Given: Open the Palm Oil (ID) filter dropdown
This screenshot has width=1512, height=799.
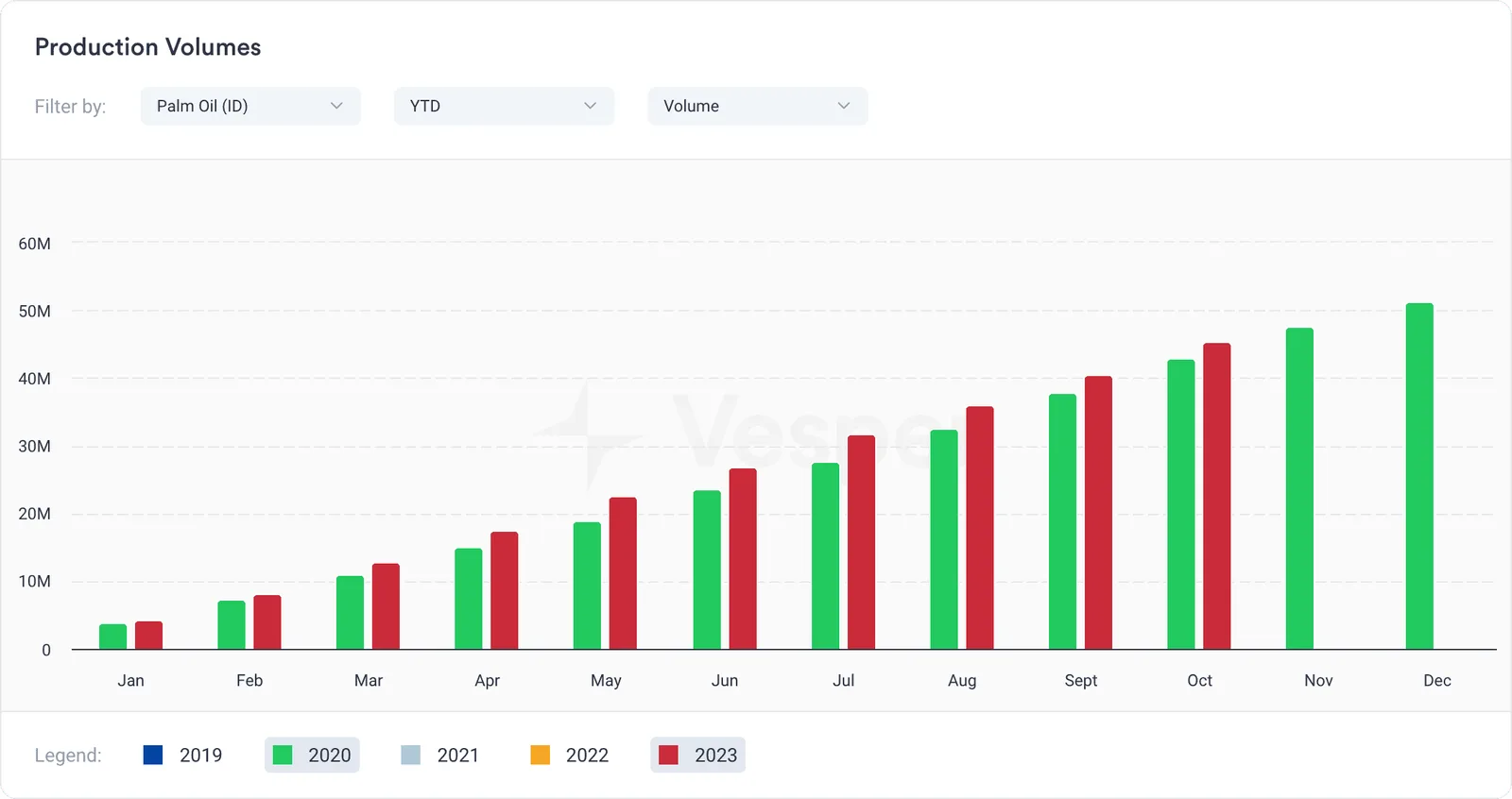Looking at the screenshot, I should [250, 106].
